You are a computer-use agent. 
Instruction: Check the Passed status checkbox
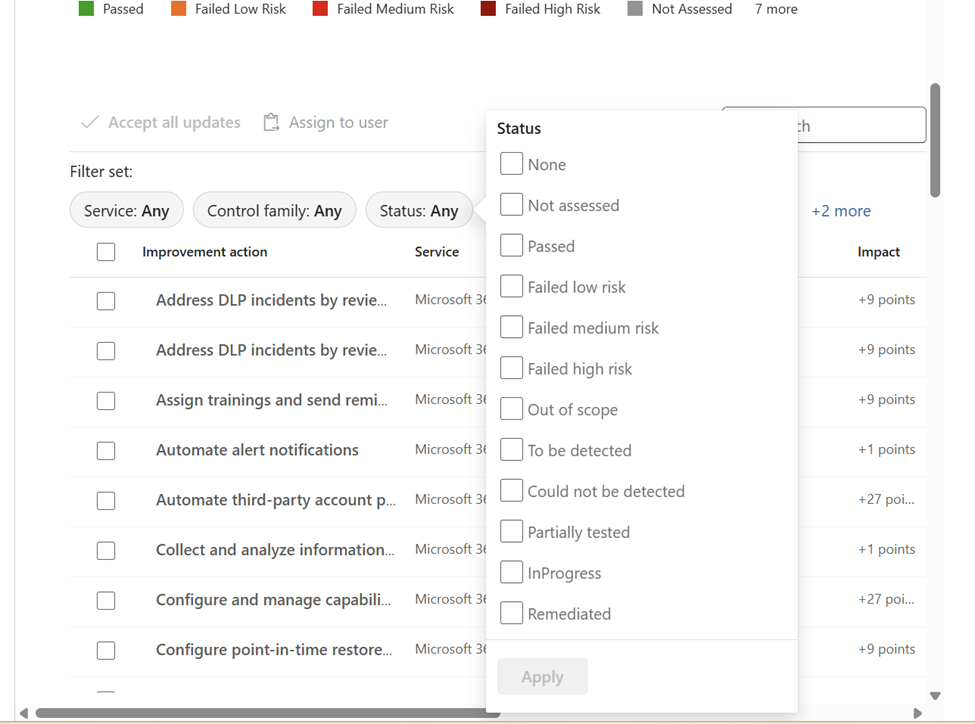tap(511, 245)
